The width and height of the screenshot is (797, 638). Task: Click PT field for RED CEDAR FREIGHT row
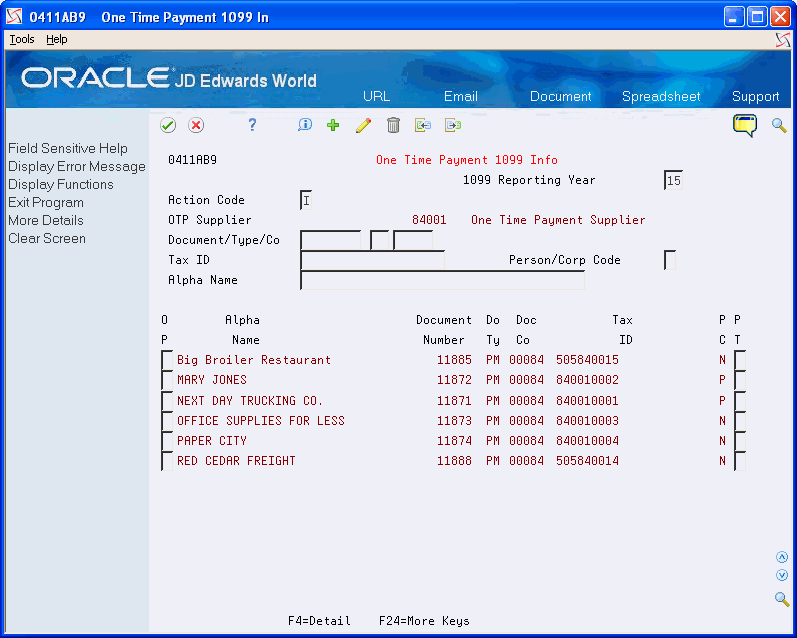(x=740, y=461)
